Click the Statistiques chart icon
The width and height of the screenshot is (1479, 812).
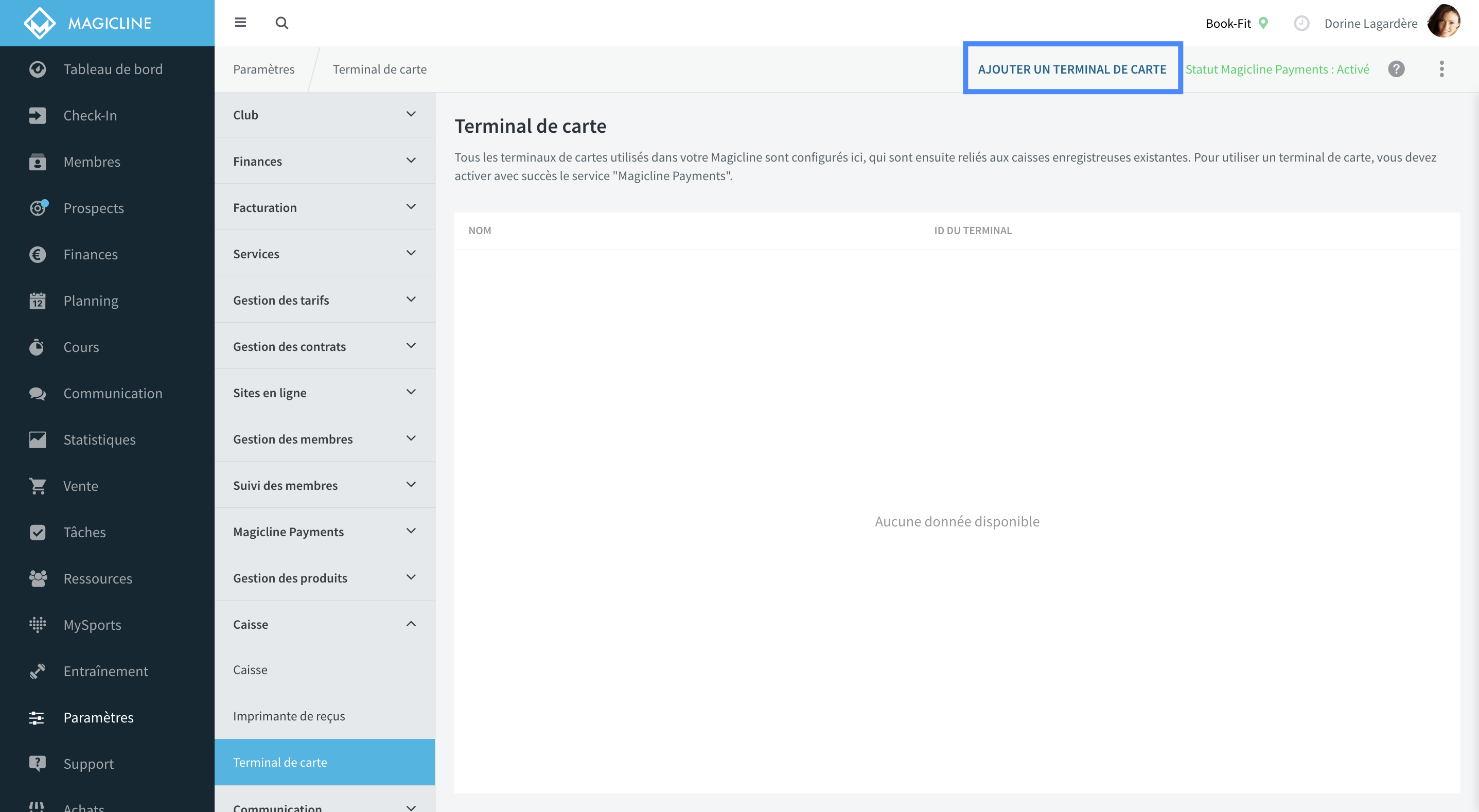tap(38, 439)
